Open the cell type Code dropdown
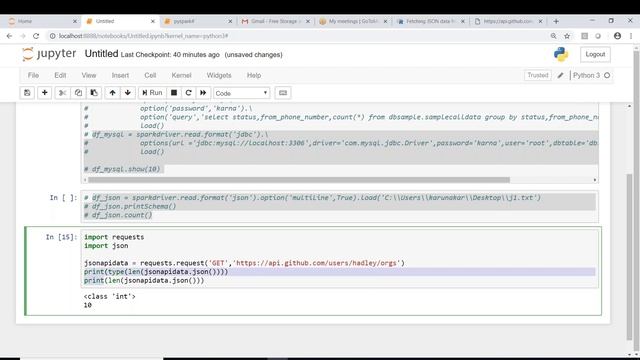The image size is (640, 360). click(241, 93)
